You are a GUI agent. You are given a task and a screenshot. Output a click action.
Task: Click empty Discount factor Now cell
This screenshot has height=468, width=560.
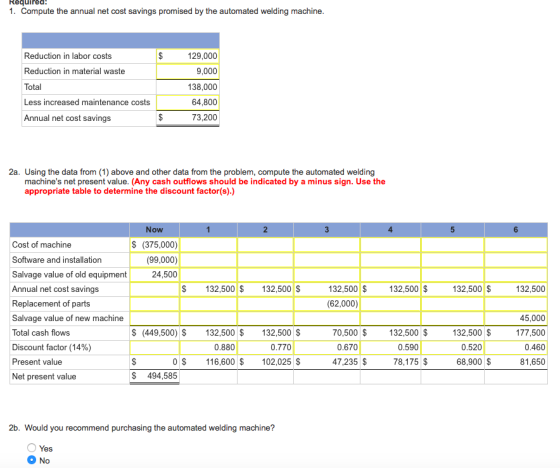point(154,347)
